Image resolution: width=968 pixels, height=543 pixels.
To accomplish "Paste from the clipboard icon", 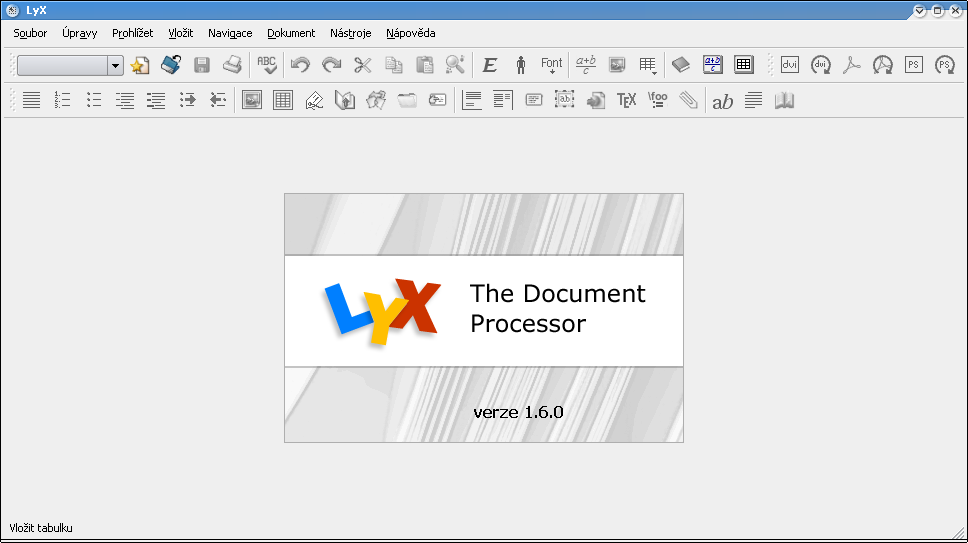I will (x=425, y=65).
